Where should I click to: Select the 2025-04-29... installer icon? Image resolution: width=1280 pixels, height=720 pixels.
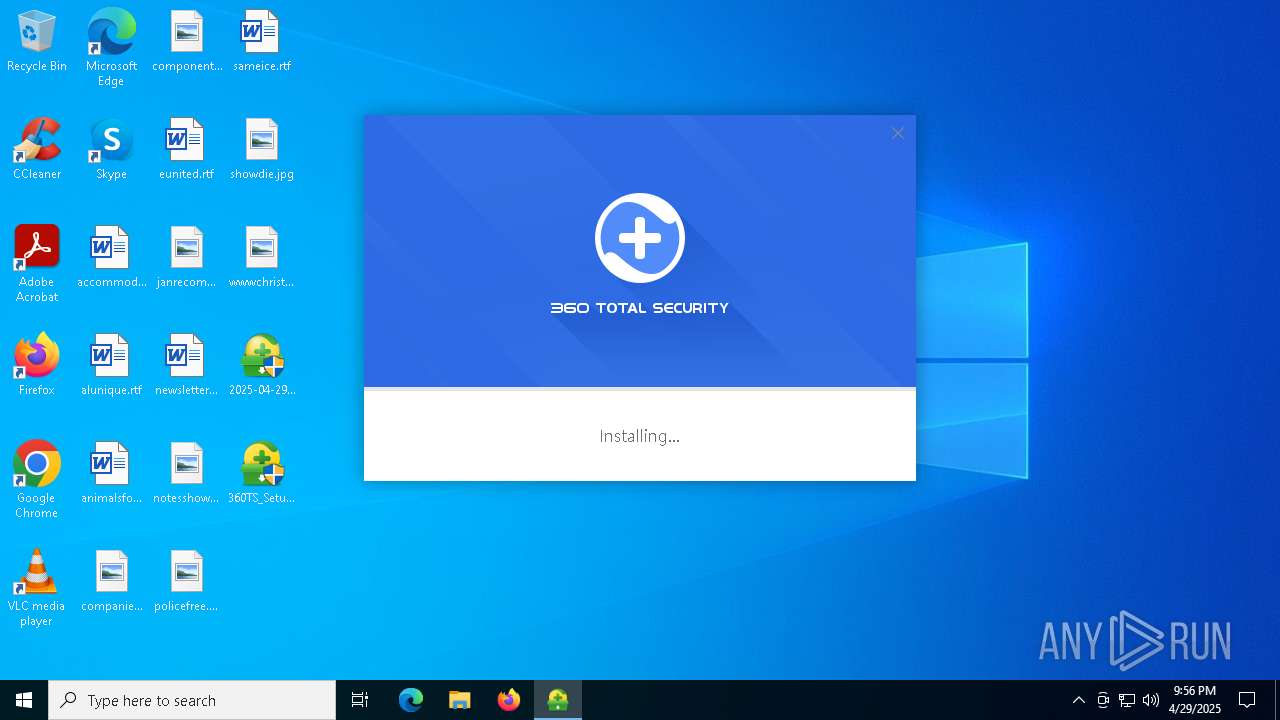click(x=261, y=366)
